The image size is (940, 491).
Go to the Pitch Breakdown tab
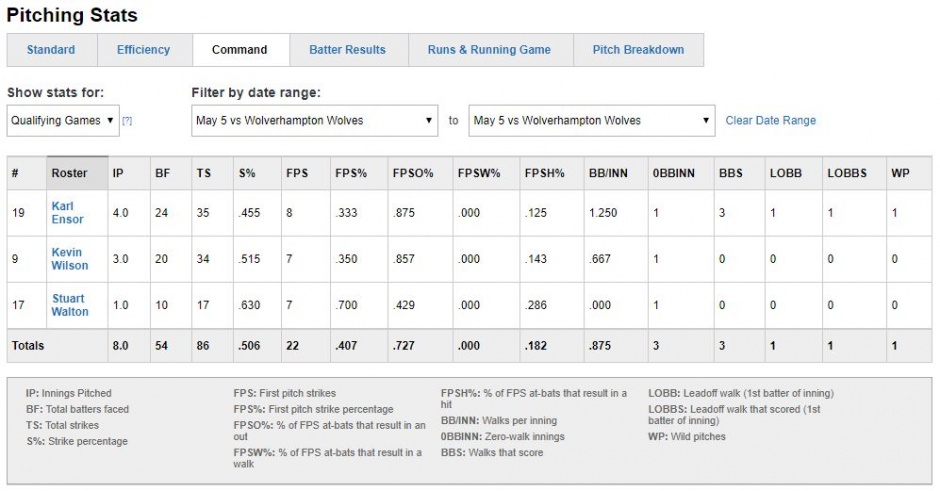638,50
